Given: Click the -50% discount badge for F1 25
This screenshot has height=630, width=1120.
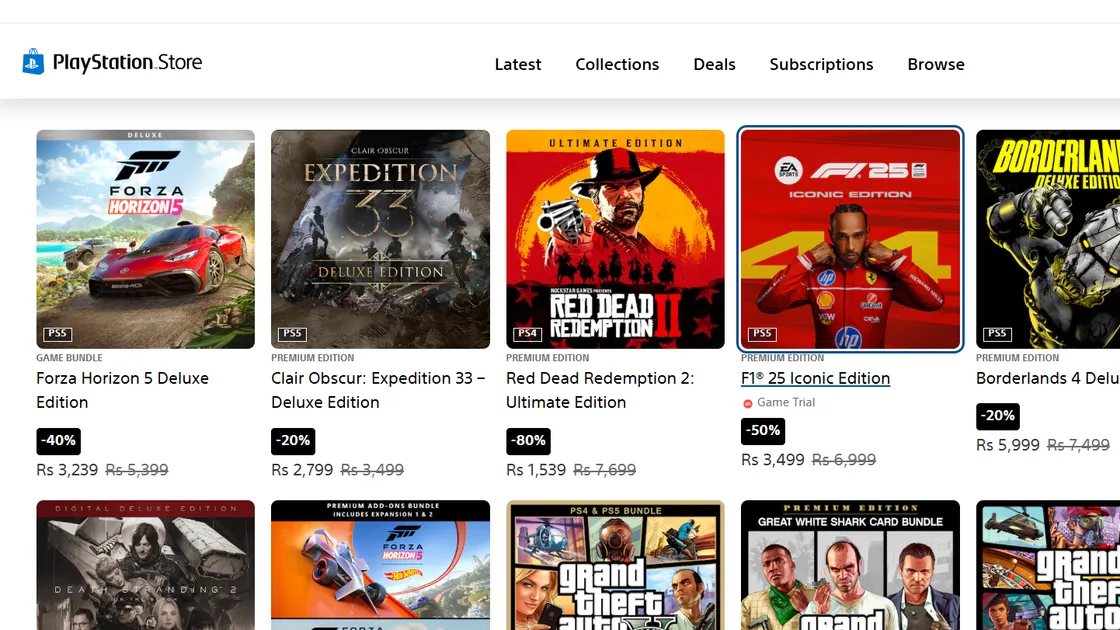Looking at the screenshot, I should pos(763,431).
